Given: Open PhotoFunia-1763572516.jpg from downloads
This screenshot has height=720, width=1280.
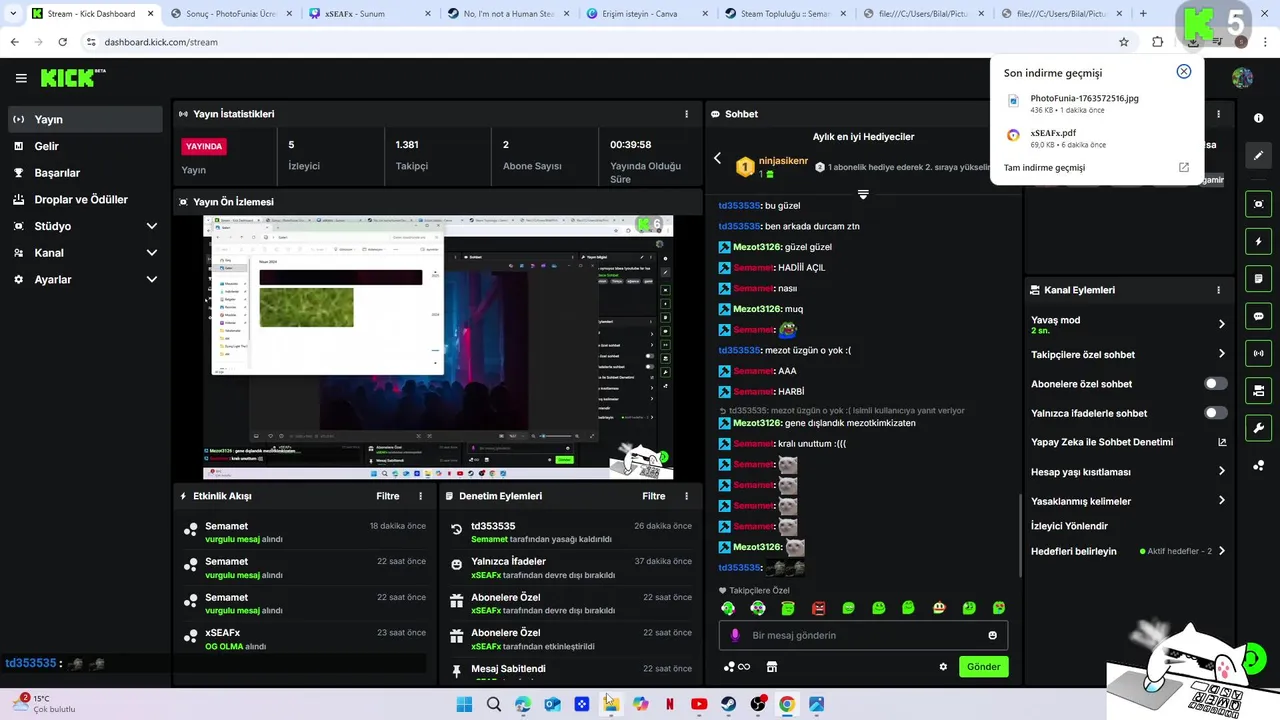Looking at the screenshot, I should coord(1096,103).
